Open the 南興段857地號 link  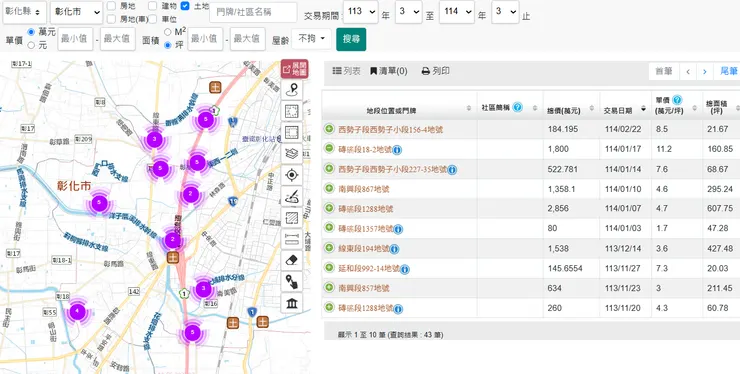[364, 289]
